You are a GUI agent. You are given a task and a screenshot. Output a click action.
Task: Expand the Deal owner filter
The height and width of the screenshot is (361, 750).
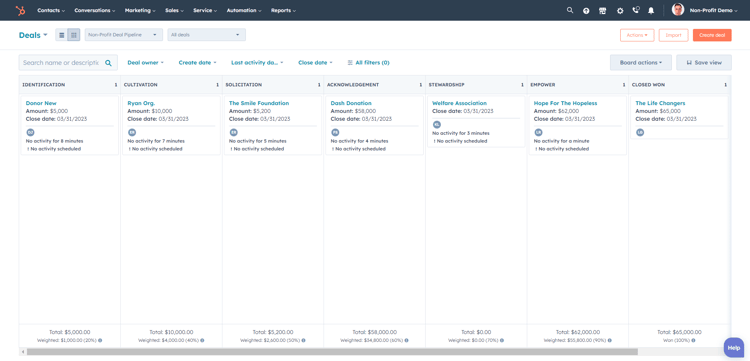click(x=145, y=63)
